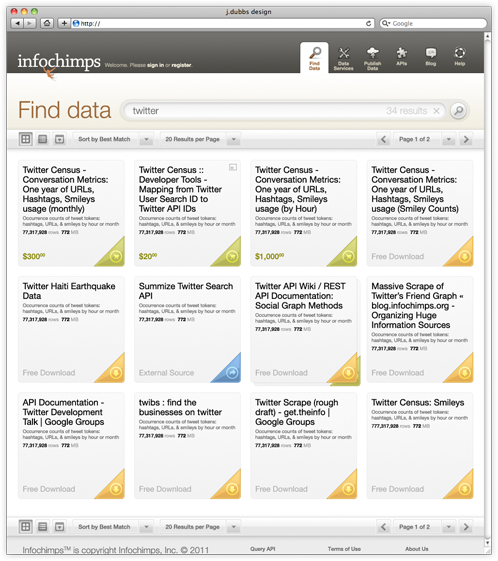498x561 pixels.
Task: Open Summize Twitter Search API title
Action: pos(186,291)
